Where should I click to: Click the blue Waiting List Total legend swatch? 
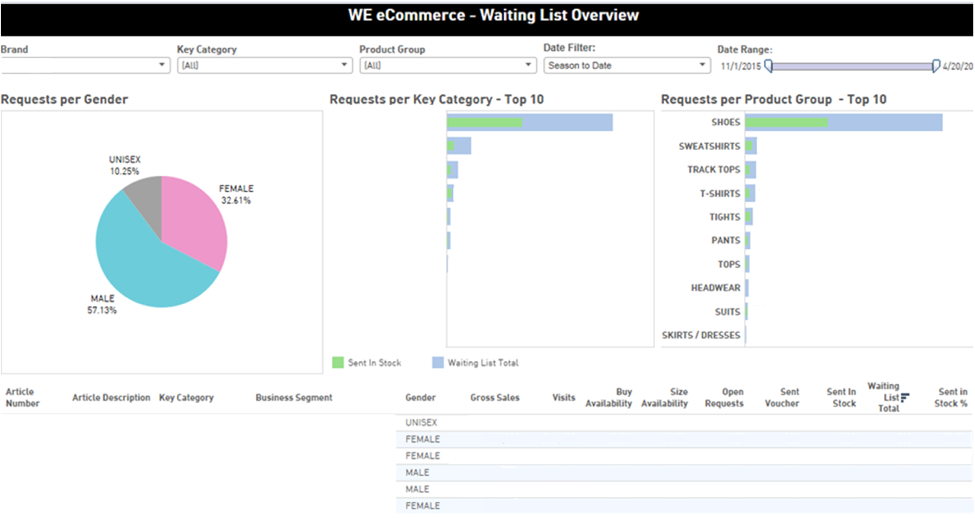[437, 362]
